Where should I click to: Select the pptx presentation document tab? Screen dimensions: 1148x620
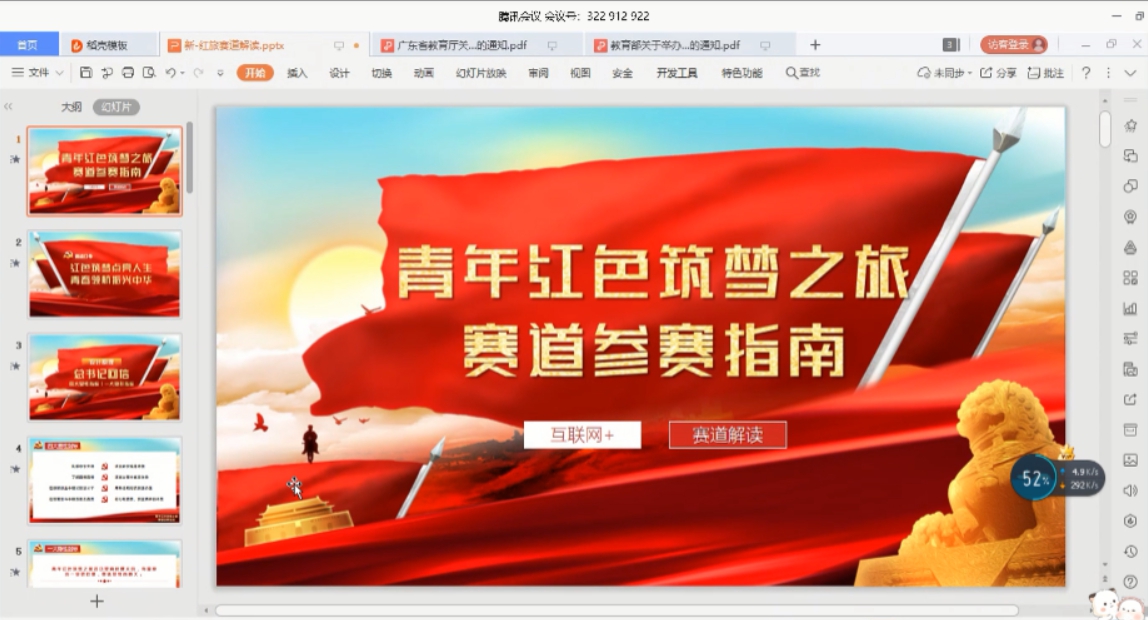pyautogui.click(x=264, y=45)
